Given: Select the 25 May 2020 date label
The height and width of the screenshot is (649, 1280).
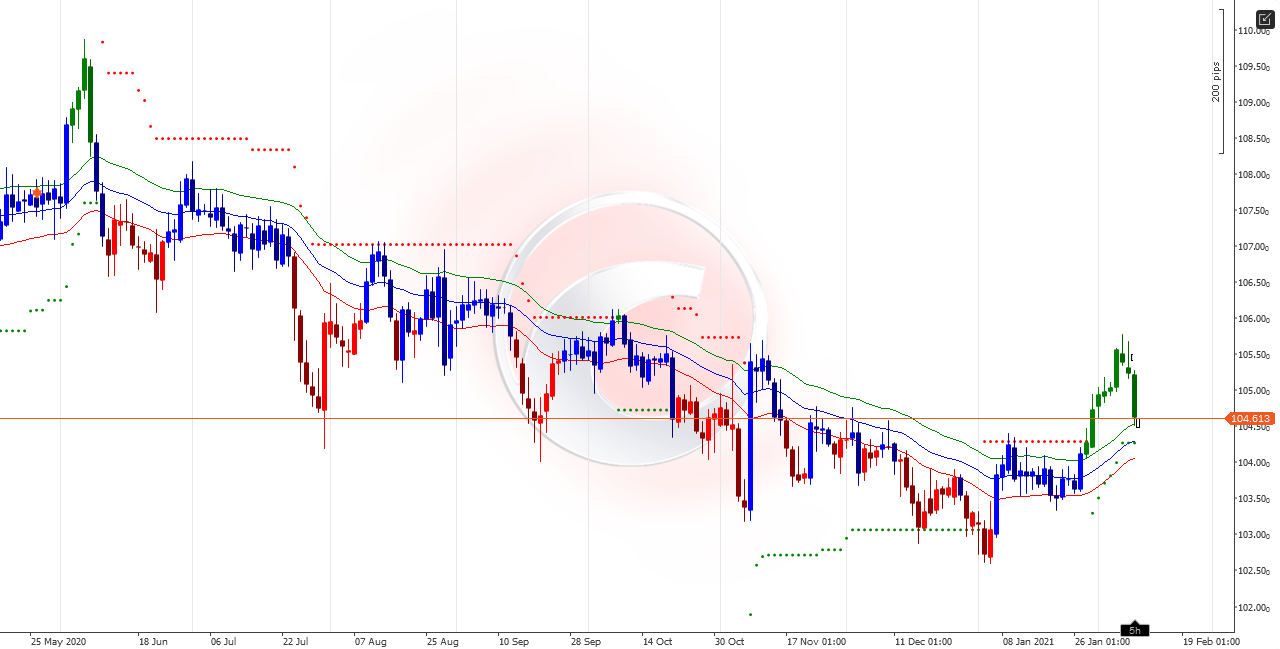Looking at the screenshot, I should coord(59,641).
